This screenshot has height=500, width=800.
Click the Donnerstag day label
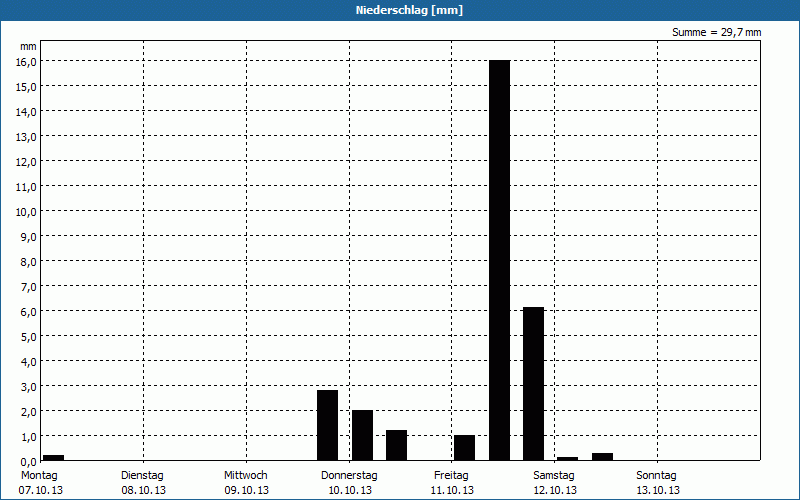click(349, 476)
